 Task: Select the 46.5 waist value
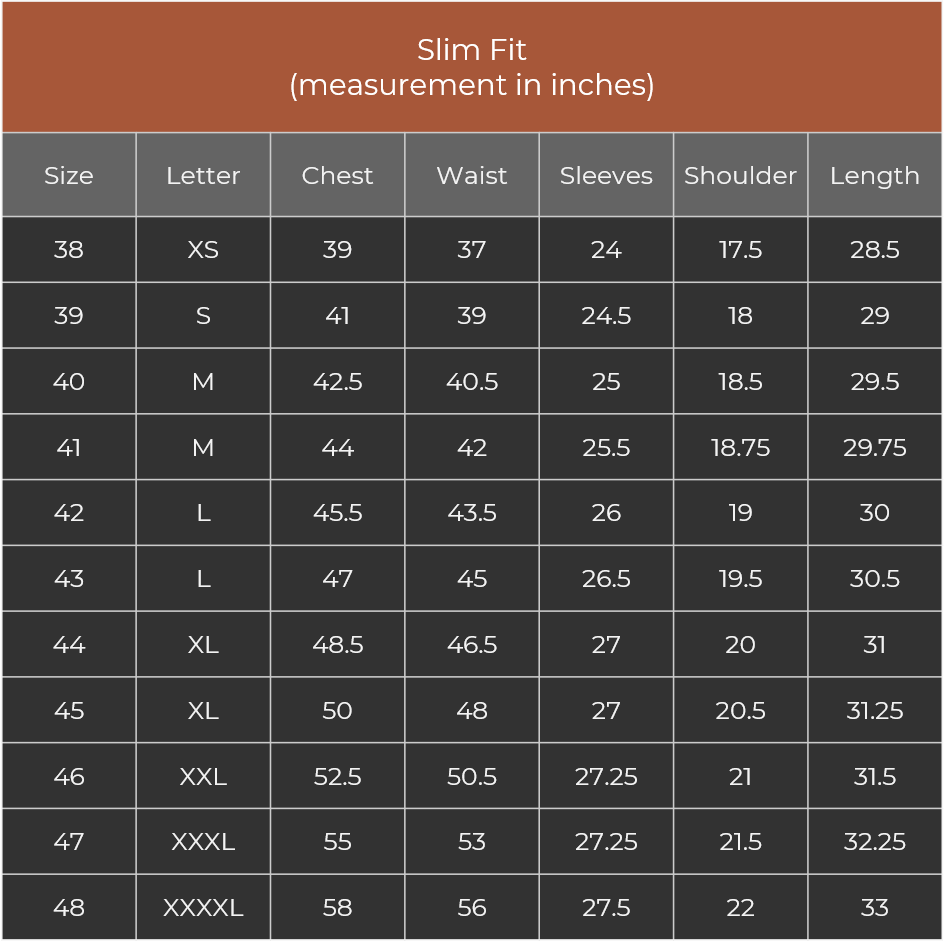point(472,645)
